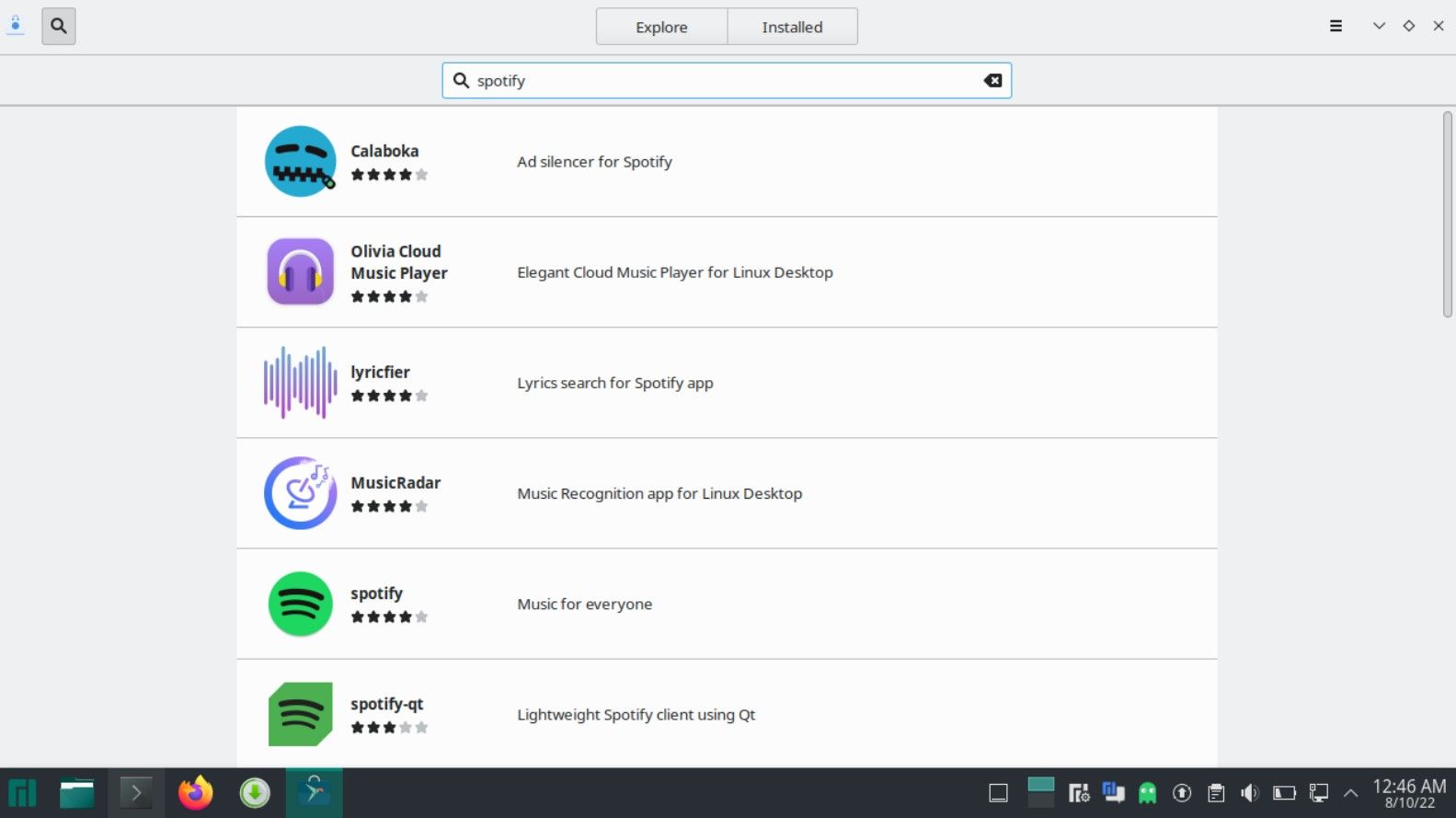The height and width of the screenshot is (818, 1456).
Task: Click "Ad silencer for Spotify" description
Action: (594, 162)
